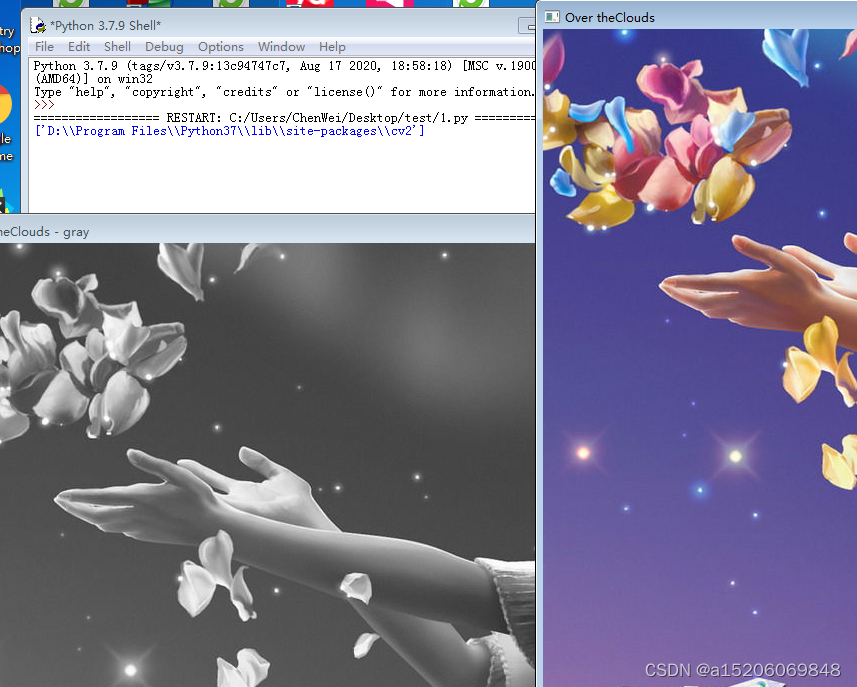Image resolution: width=857 pixels, height=687 pixels.
Task: Open the Edit menu in Python Shell
Action: [x=79, y=47]
